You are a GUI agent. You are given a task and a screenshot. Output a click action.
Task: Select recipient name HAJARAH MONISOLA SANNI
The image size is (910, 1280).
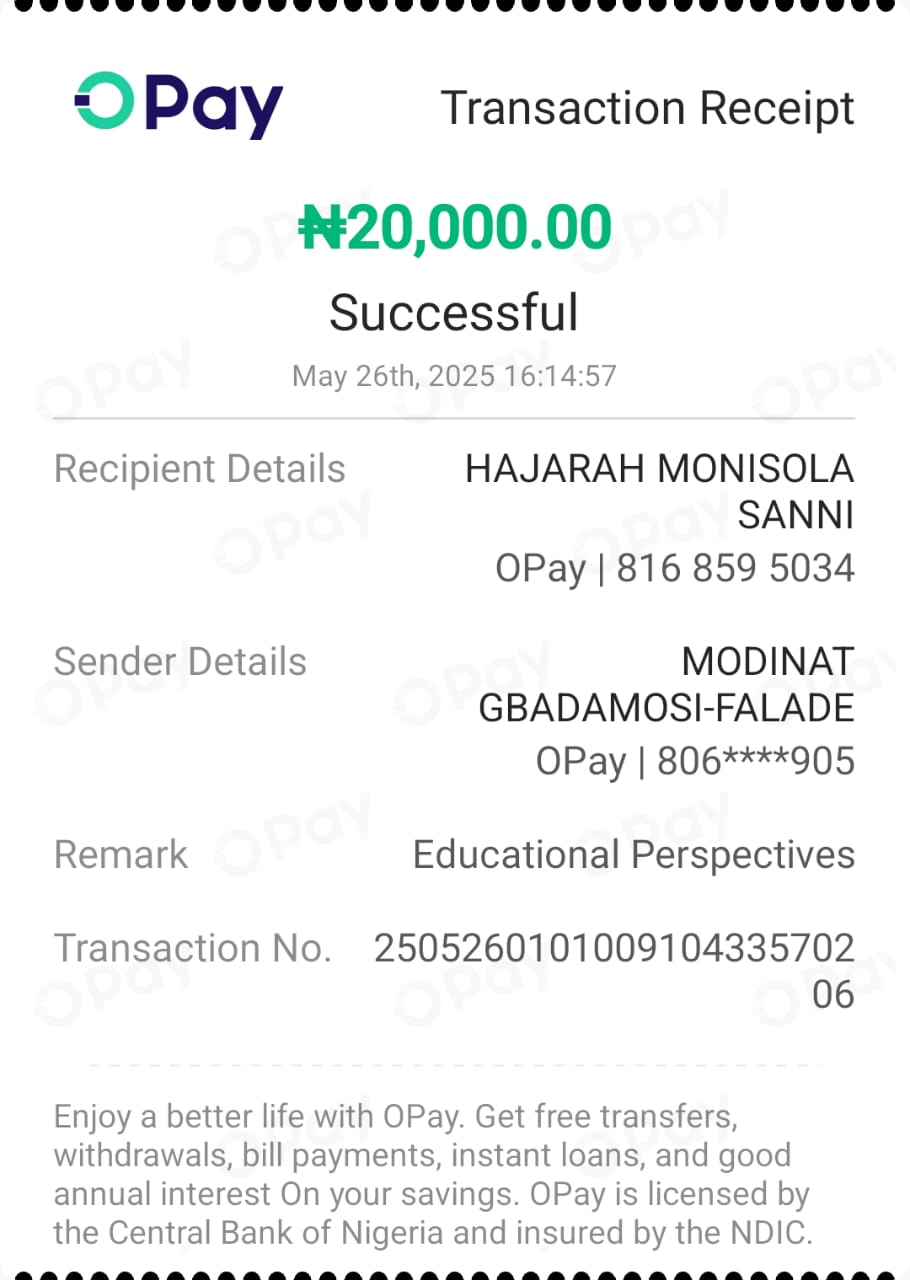pos(660,492)
